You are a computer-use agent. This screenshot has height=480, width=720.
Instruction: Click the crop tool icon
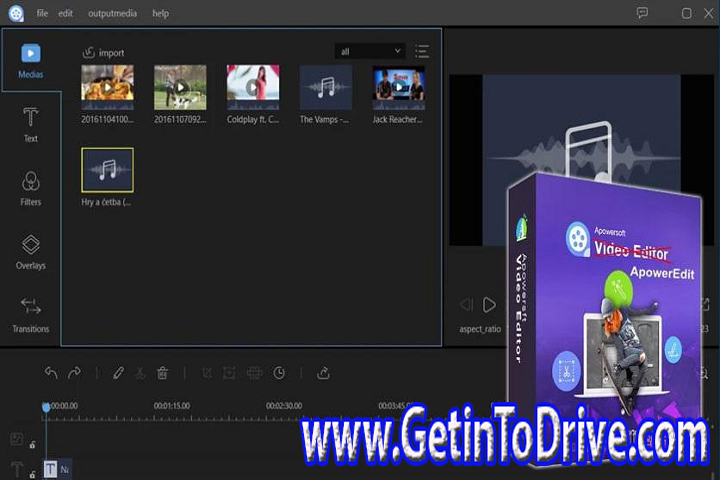coord(207,373)
